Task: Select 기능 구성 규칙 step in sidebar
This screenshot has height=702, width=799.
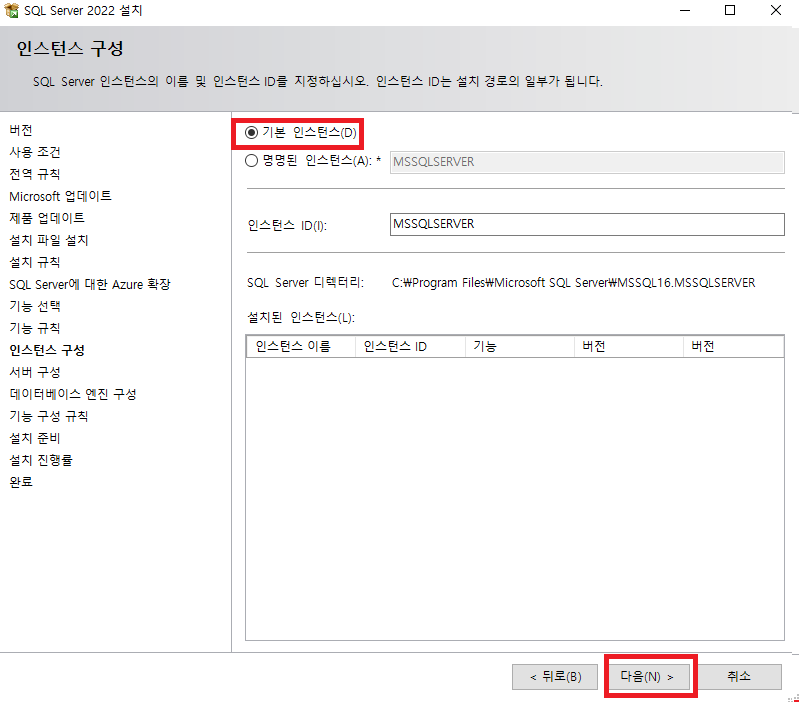Action: (x=49, y=416)
